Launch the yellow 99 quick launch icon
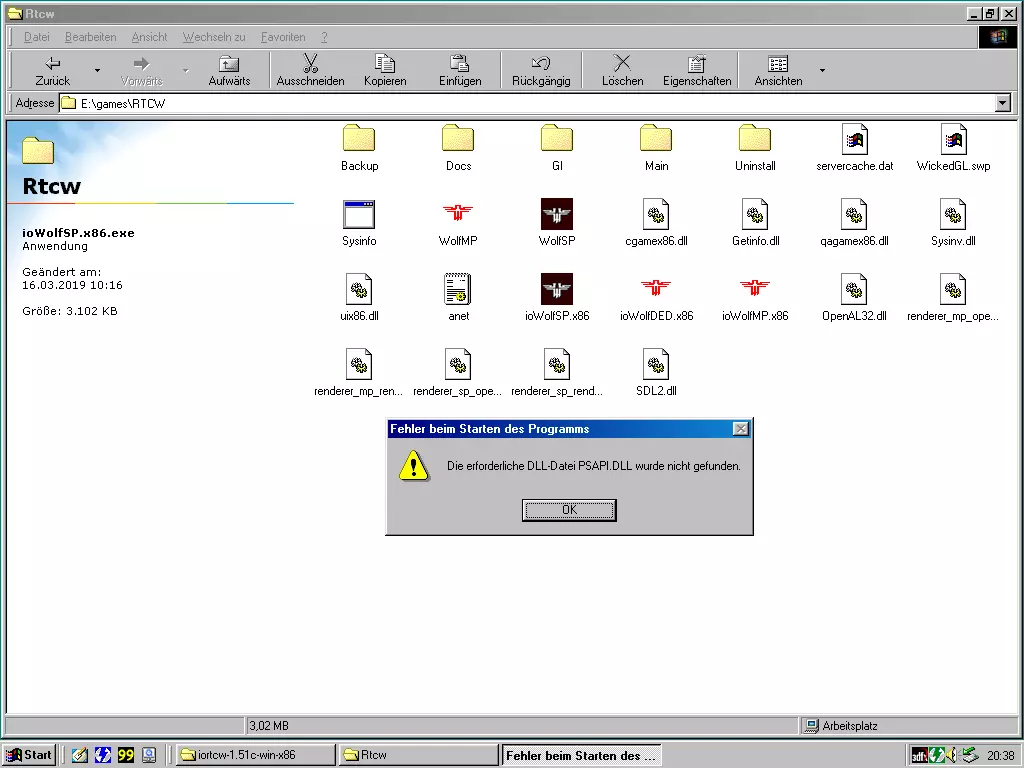This screenshot has width=1024, height=768. point(126,755)
